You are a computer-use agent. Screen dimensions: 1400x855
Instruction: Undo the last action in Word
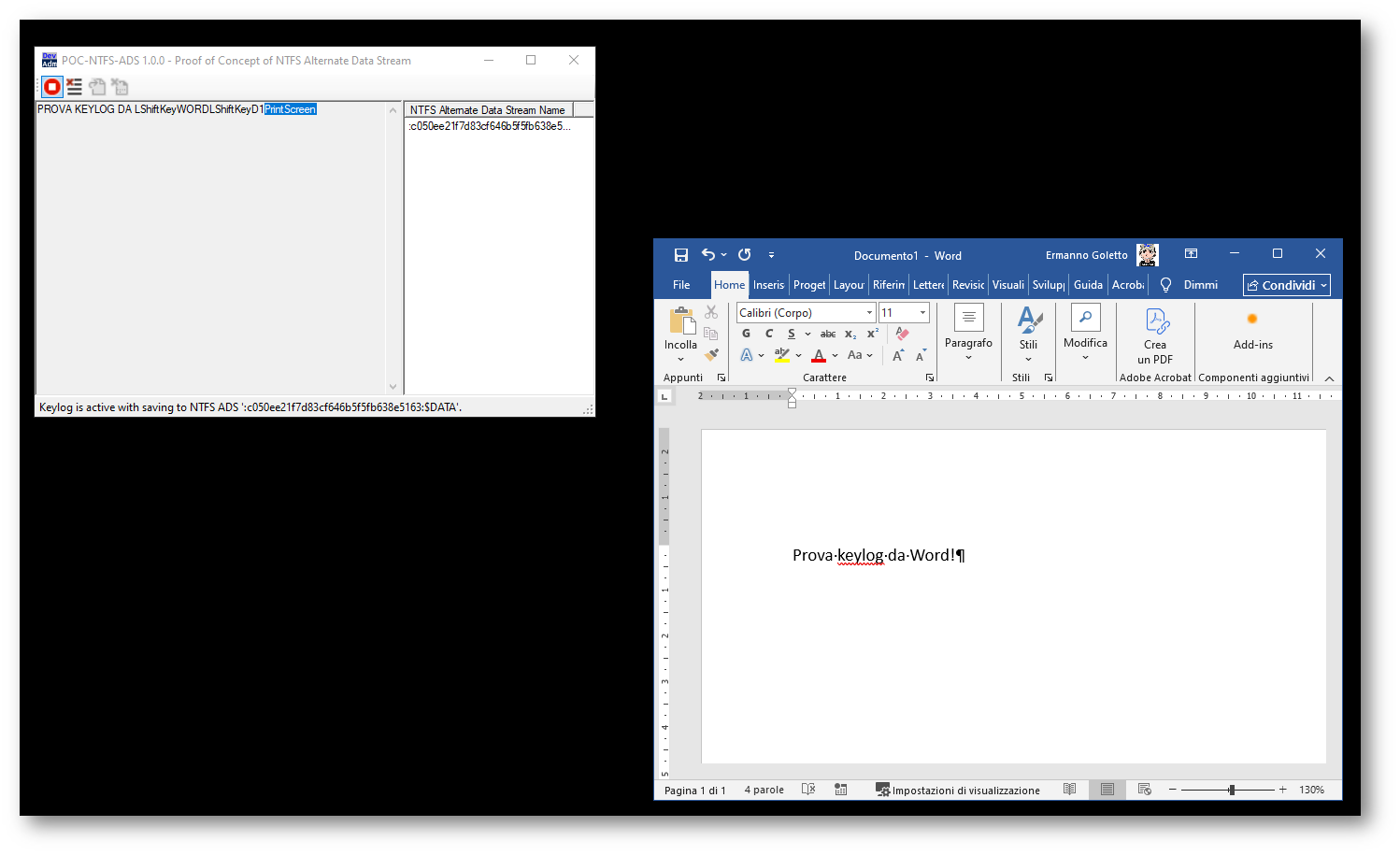708,254
